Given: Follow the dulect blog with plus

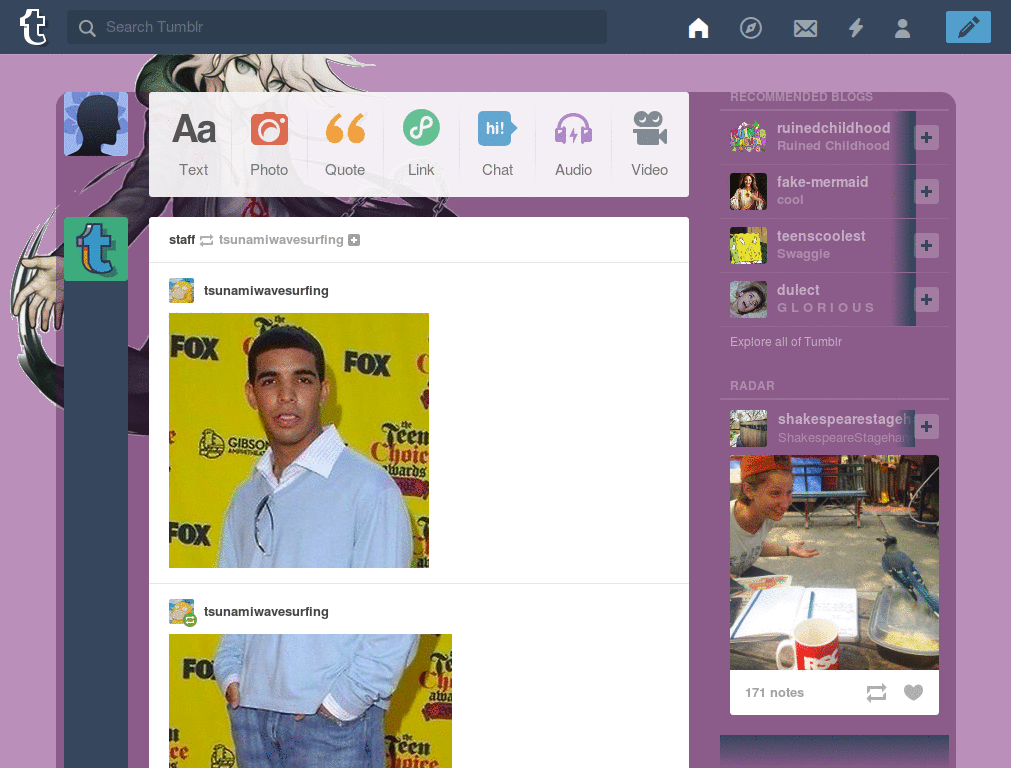Looking at the screenshot, I should [x=926, y=299].
